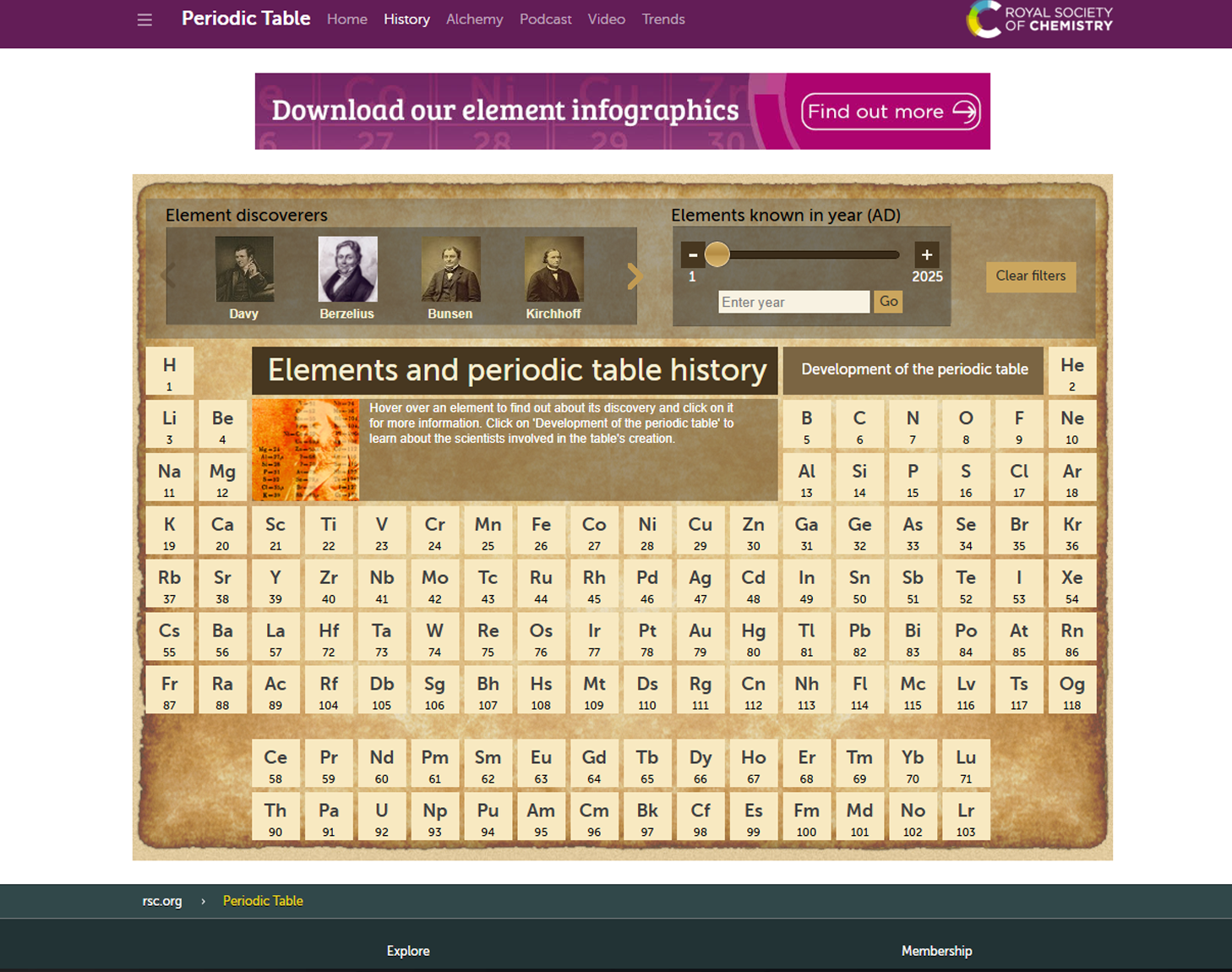1232x972 pixels.
Task: Increase year with plus button
Action: click(x=926, y=254)
